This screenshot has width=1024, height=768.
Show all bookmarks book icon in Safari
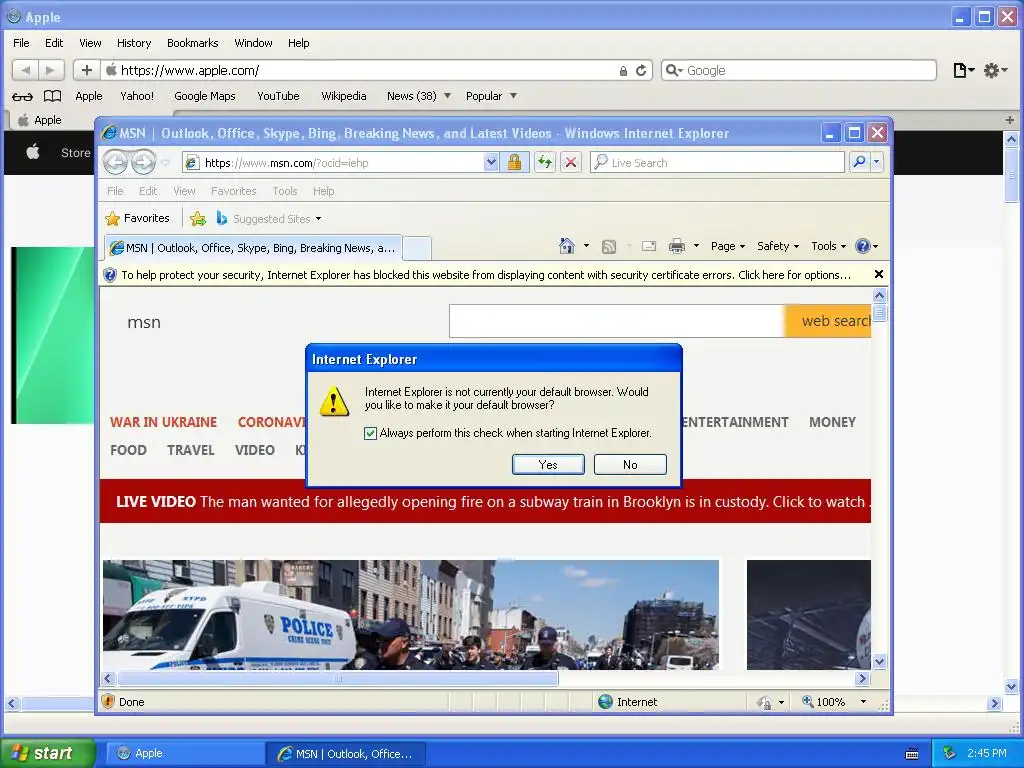(x=52, y=96)
